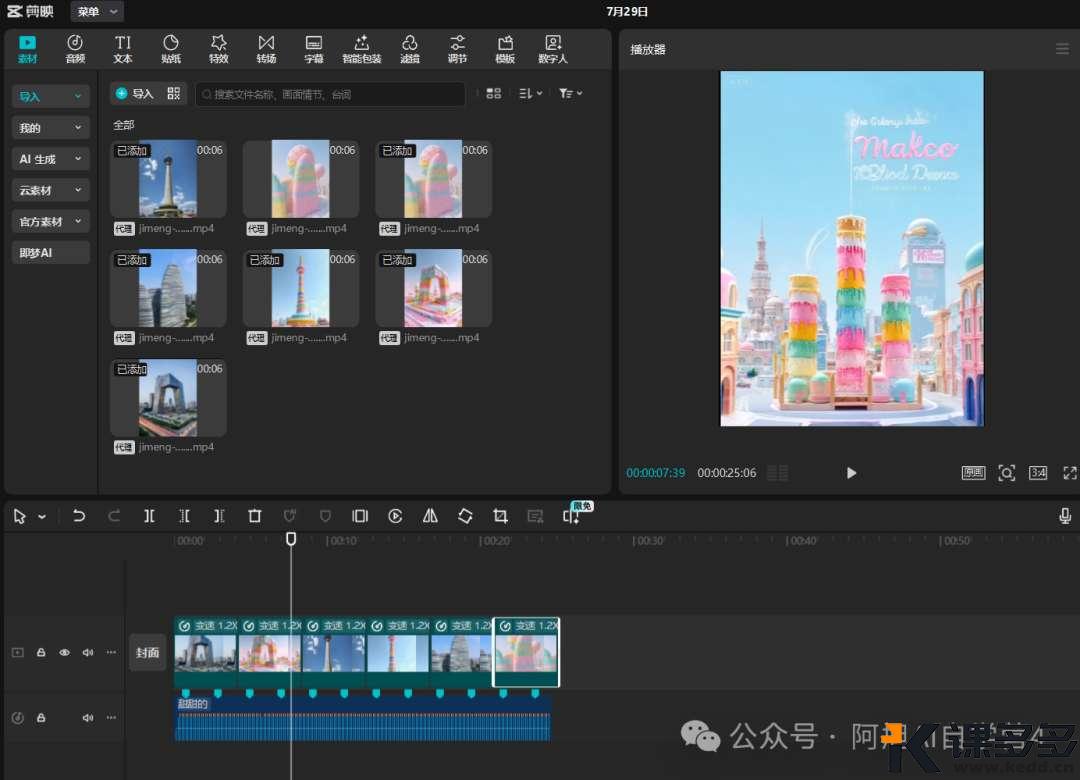Viewport: 1080px width, 780px height.
Task: Click the freeze frame tool
Action: [360, 515]
